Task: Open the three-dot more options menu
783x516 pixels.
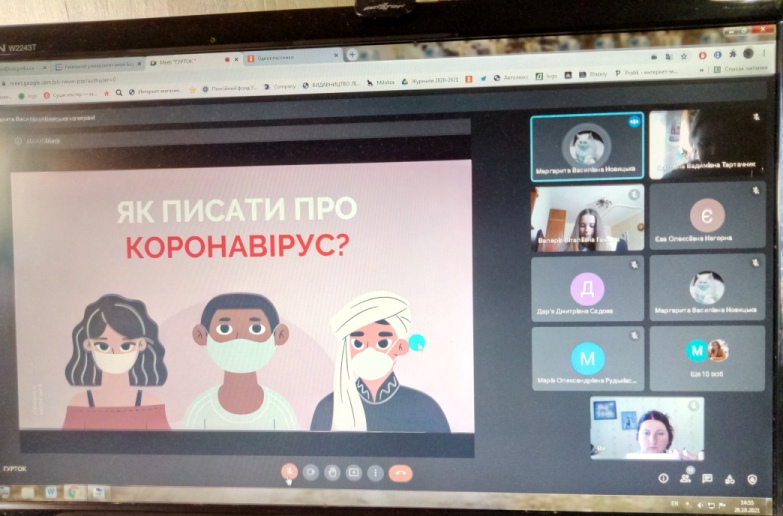Action: coord(375,473)
